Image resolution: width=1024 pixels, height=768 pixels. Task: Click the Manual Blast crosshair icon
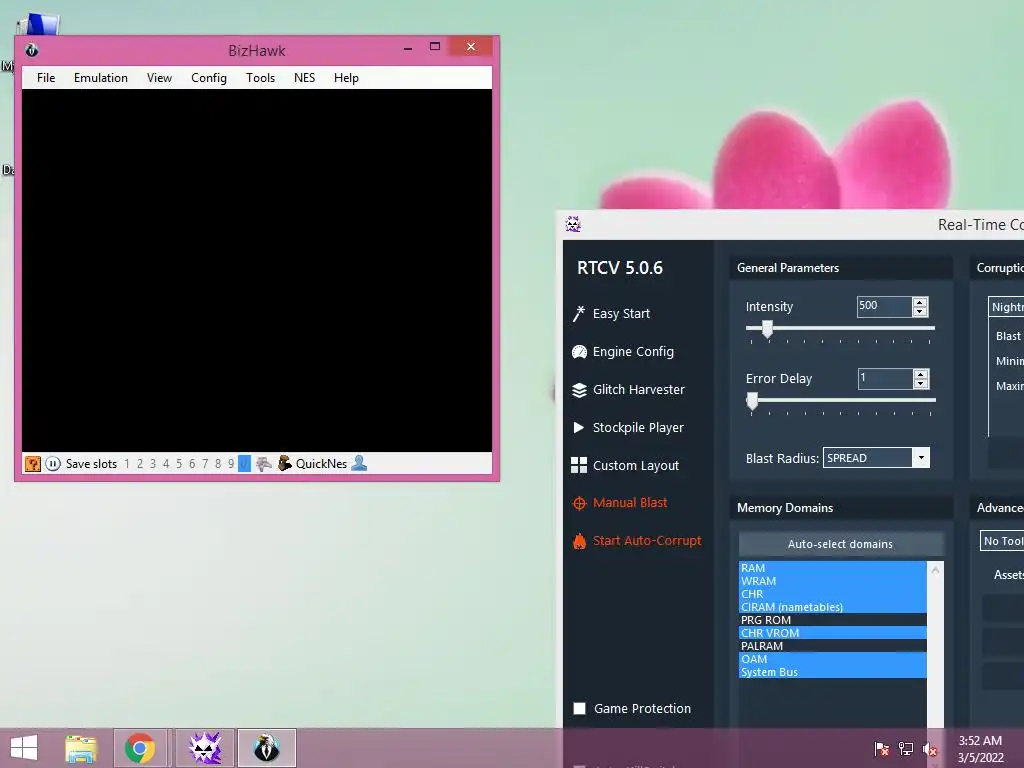pos(579,504)
